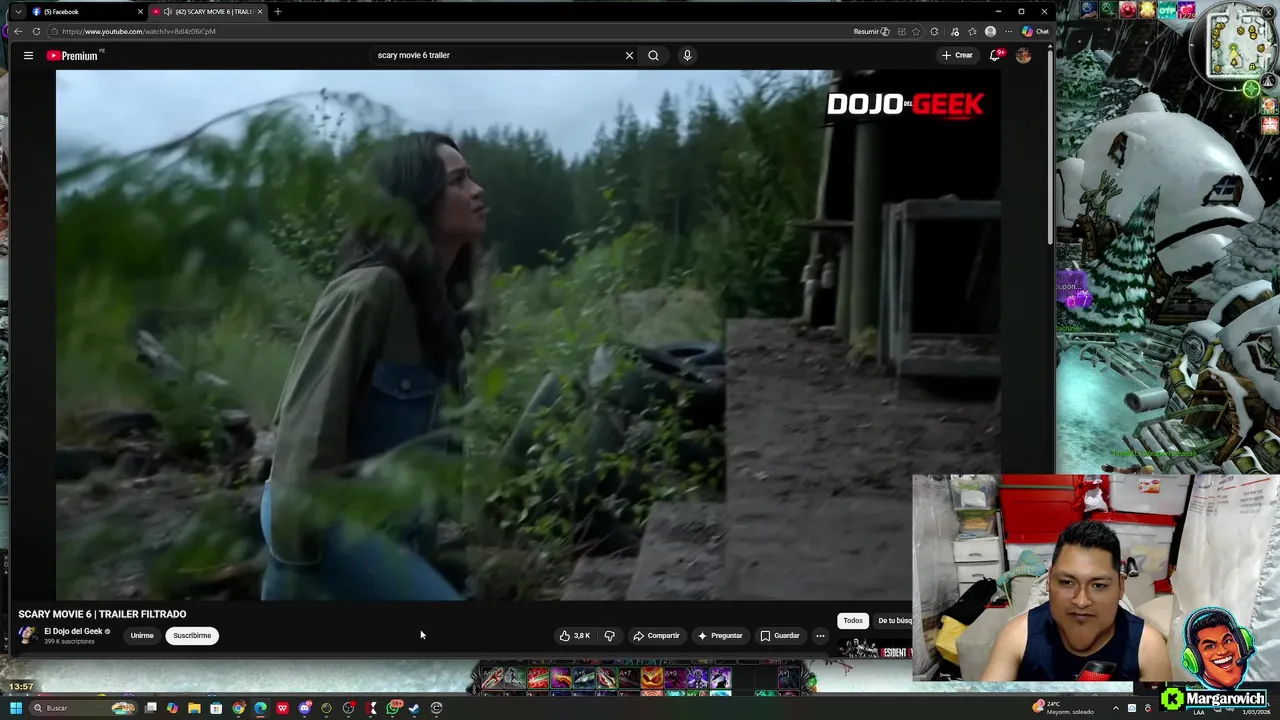1280x720 pixels.
Task: Select the Todos filter chip
Action: (852, 621)
